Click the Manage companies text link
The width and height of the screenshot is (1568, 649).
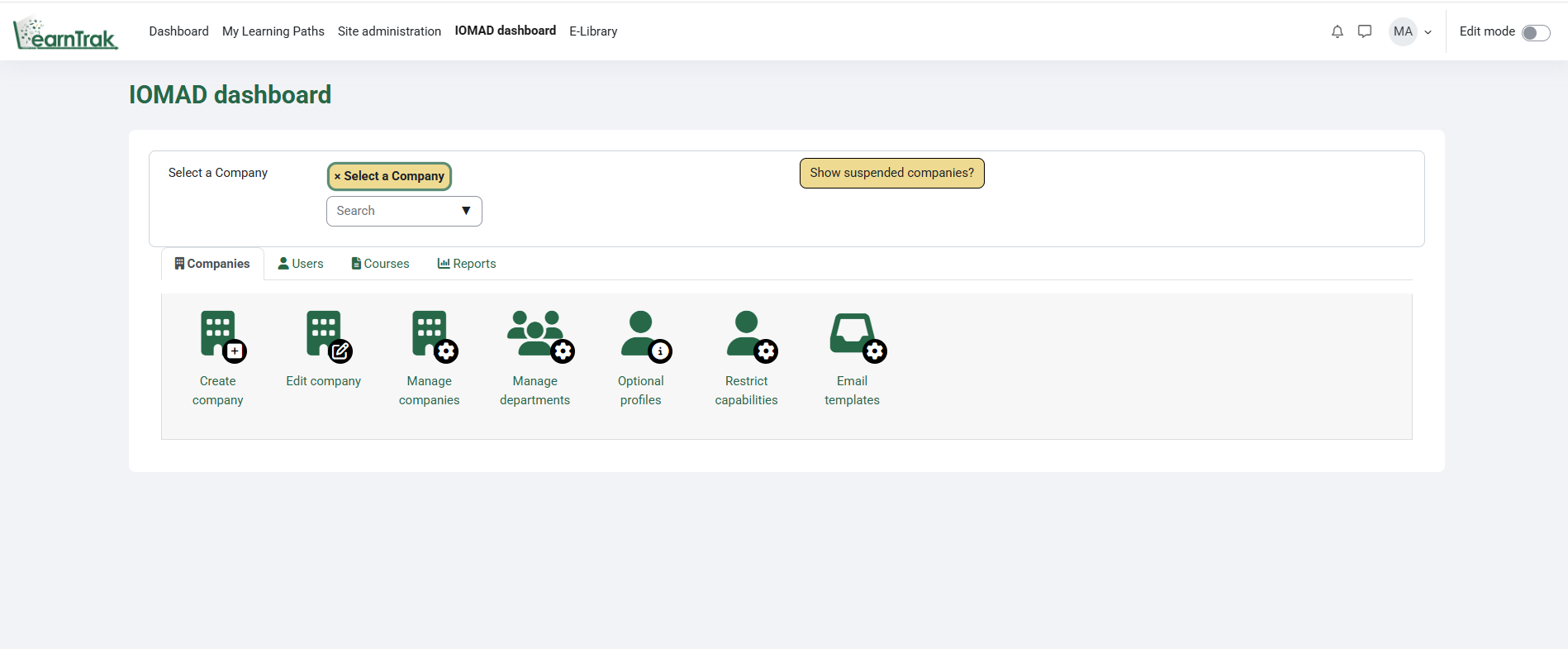430,390
